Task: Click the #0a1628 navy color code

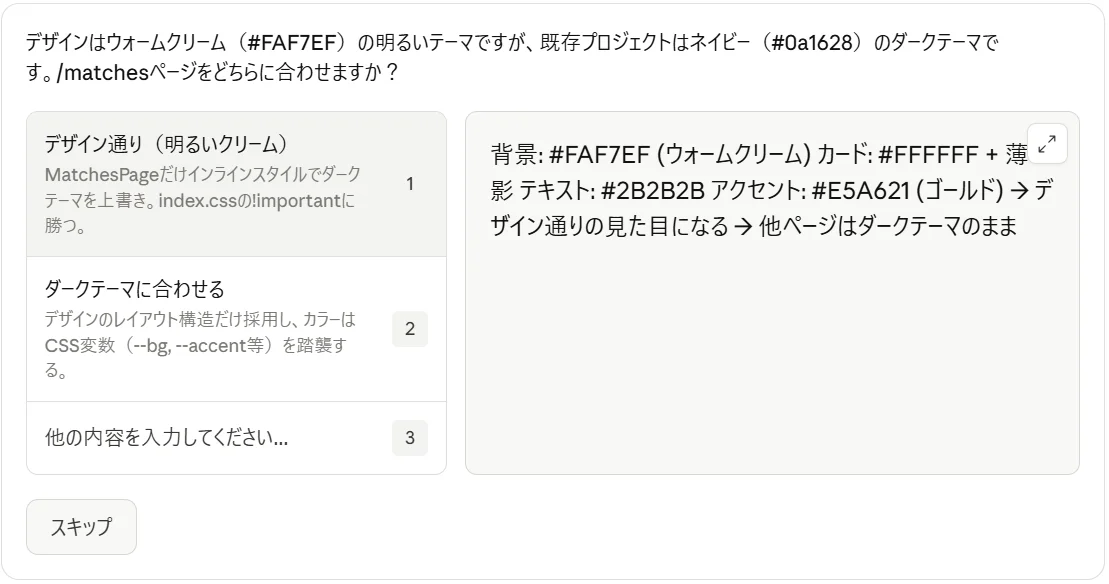Action: coord(810,42)
